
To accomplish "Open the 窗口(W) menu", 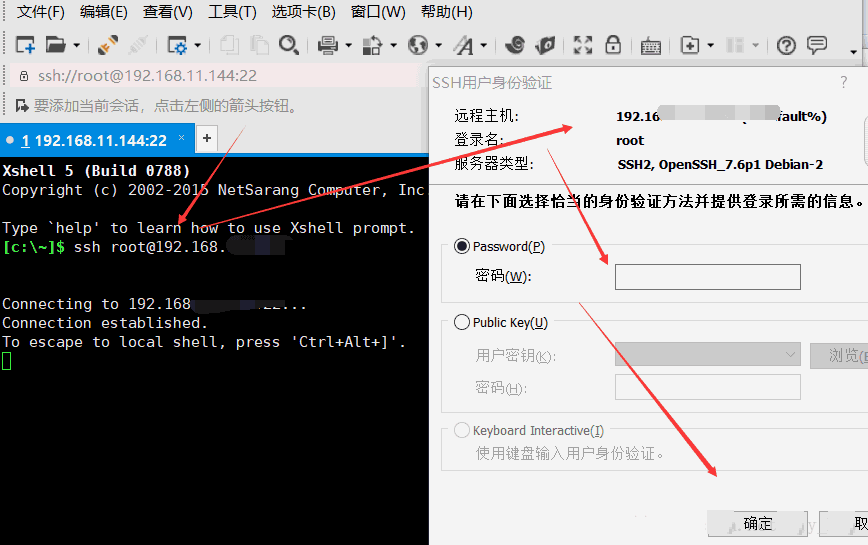I will pos(378,12).
